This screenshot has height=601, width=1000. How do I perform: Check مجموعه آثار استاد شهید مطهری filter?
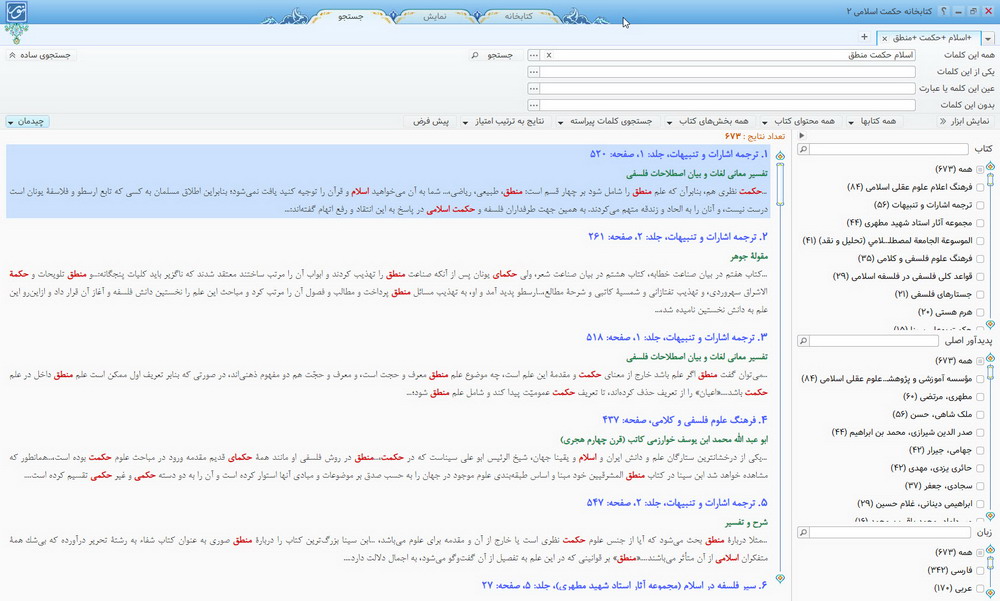pos(980,223)
